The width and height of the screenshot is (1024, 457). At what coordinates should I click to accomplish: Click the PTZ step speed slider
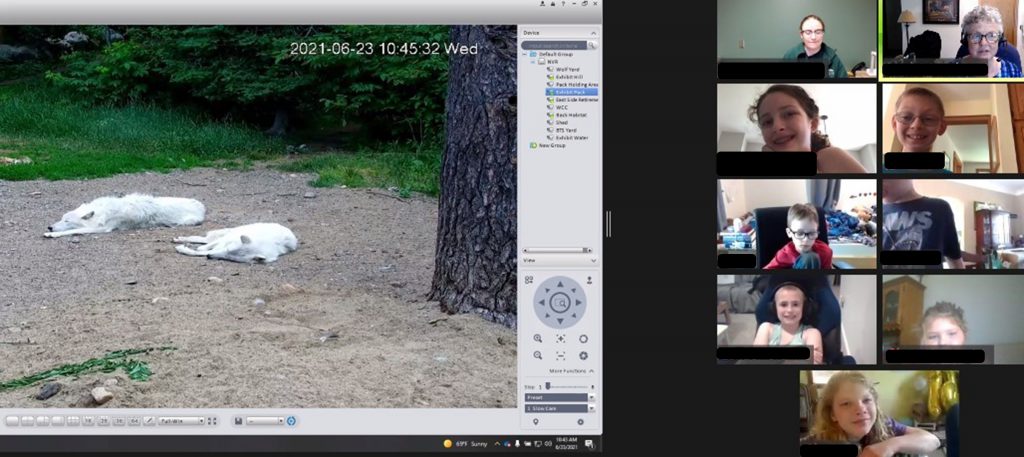click(566, 386)
